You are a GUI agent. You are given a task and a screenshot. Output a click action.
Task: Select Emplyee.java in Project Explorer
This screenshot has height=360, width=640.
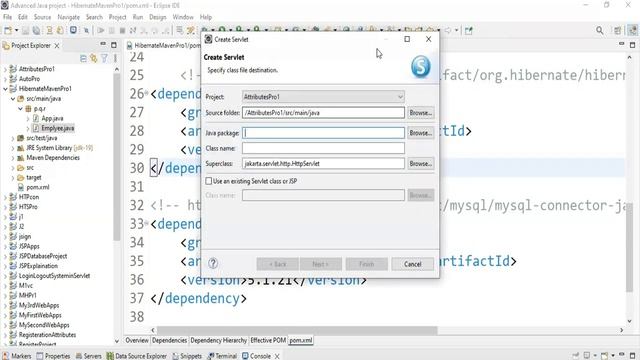[x=58, y=128]
